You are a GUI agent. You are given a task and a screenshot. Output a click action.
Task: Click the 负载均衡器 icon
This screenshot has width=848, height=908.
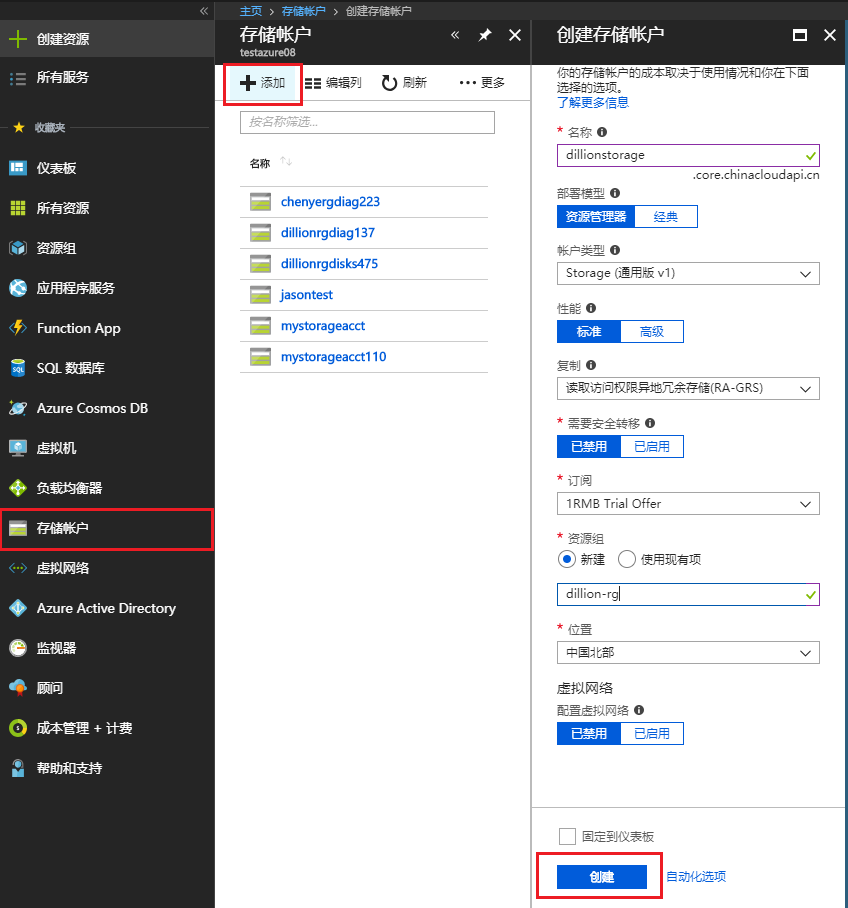[x=18, y=488]
